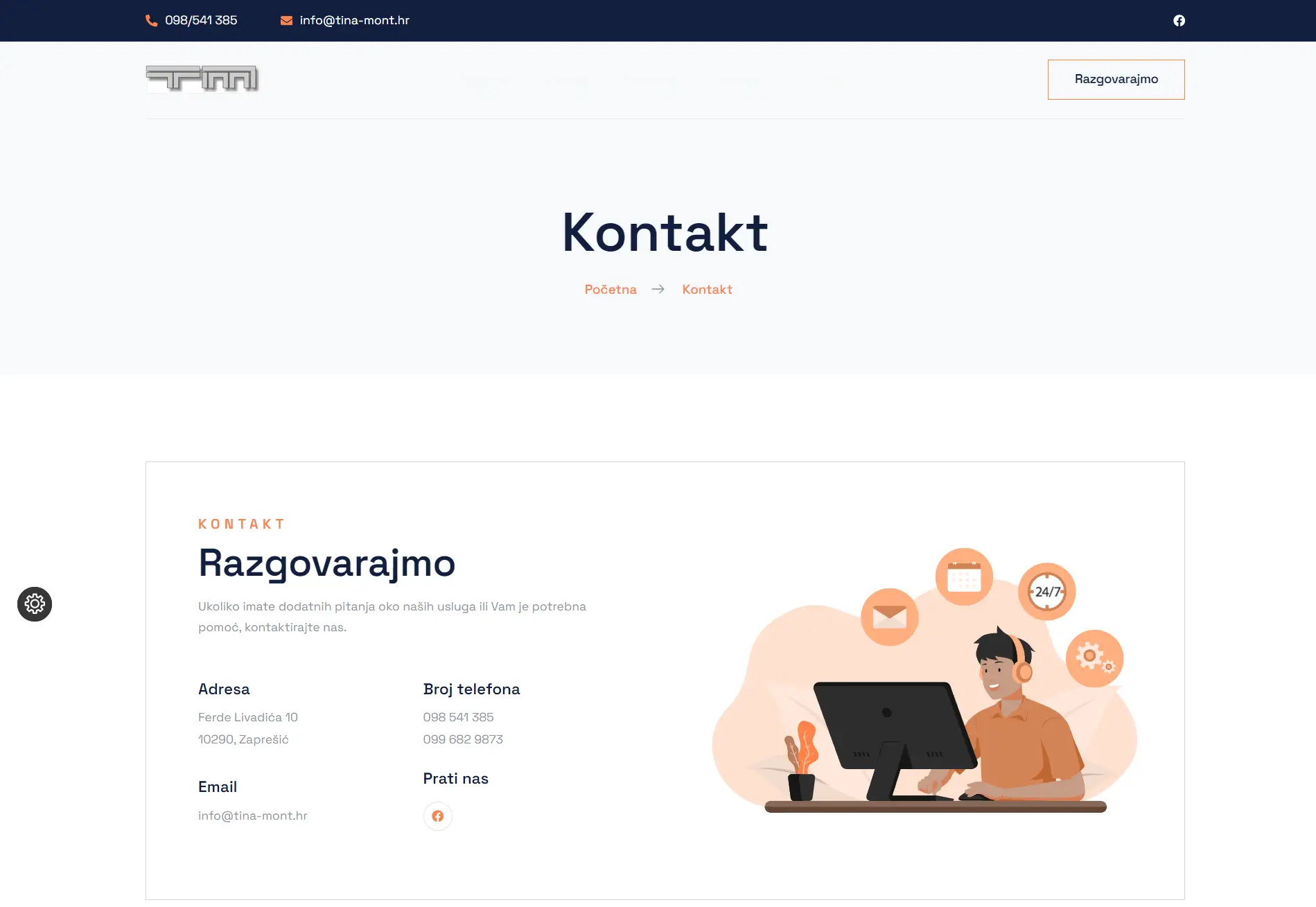Click the envelope icon in the top bar

coord(286,21)
